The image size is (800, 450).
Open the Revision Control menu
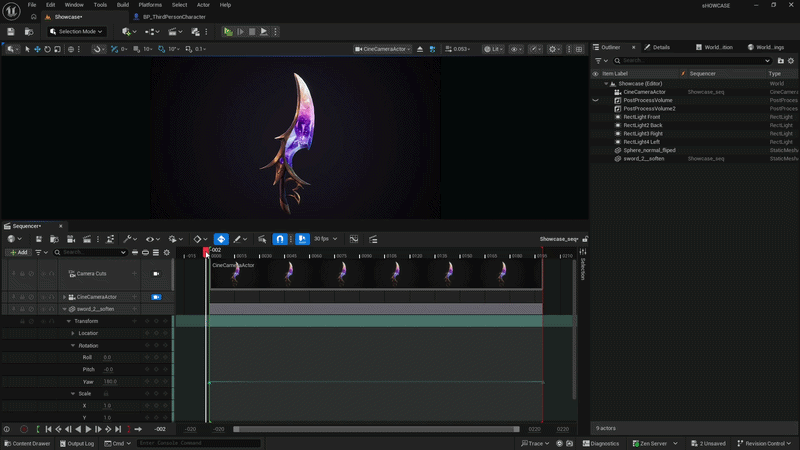pos(764,444)
